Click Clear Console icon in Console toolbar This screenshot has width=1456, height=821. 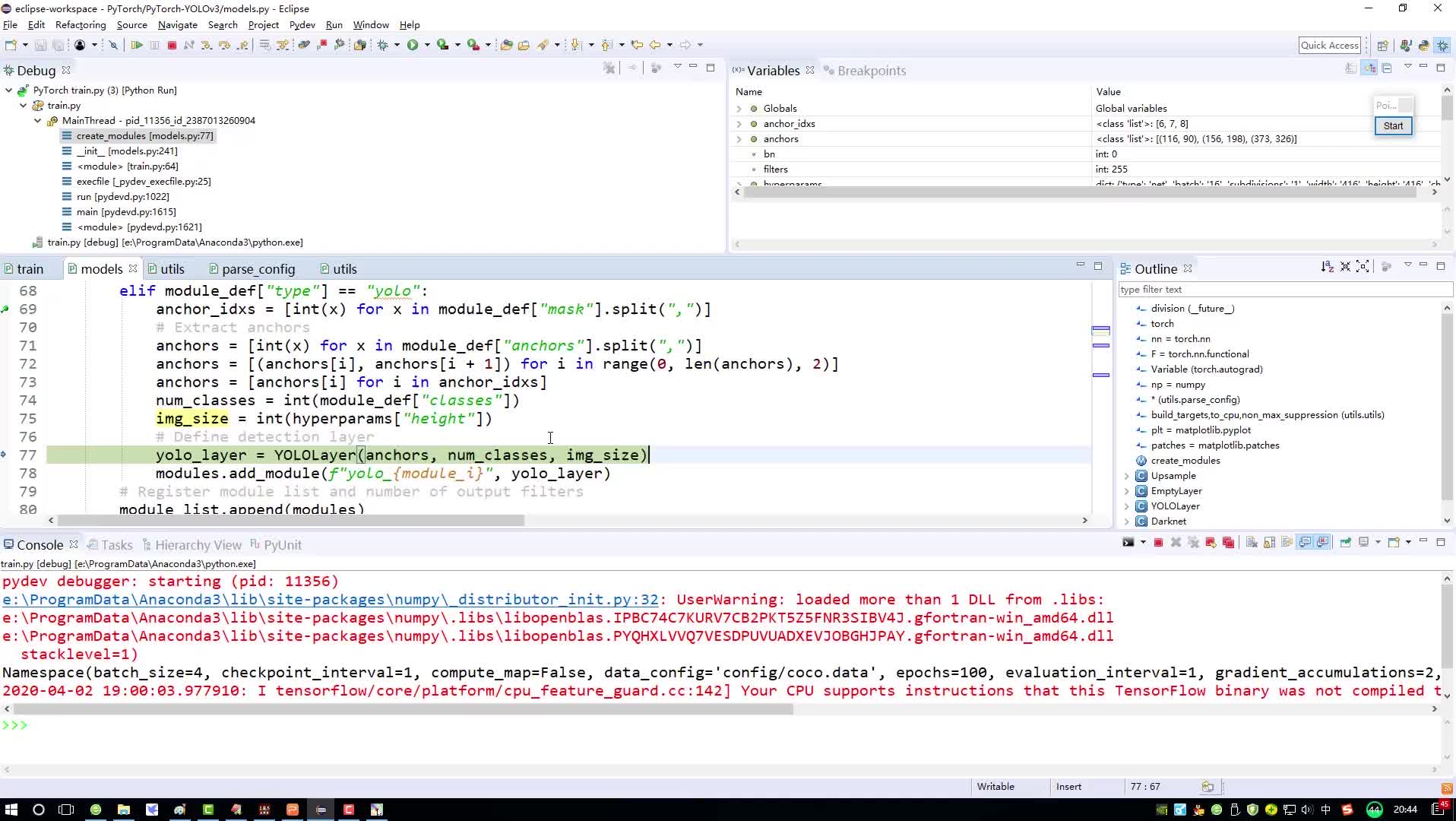pyautogui.click(x=1252, y=543)
